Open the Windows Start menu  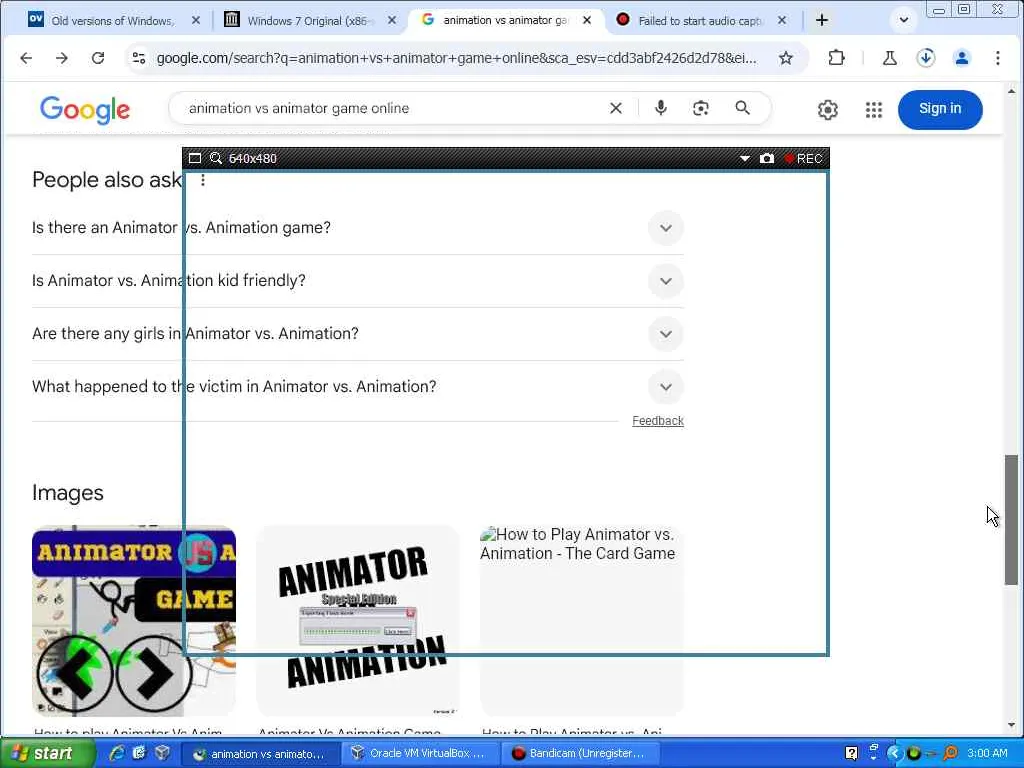click(x=47, y=753)
